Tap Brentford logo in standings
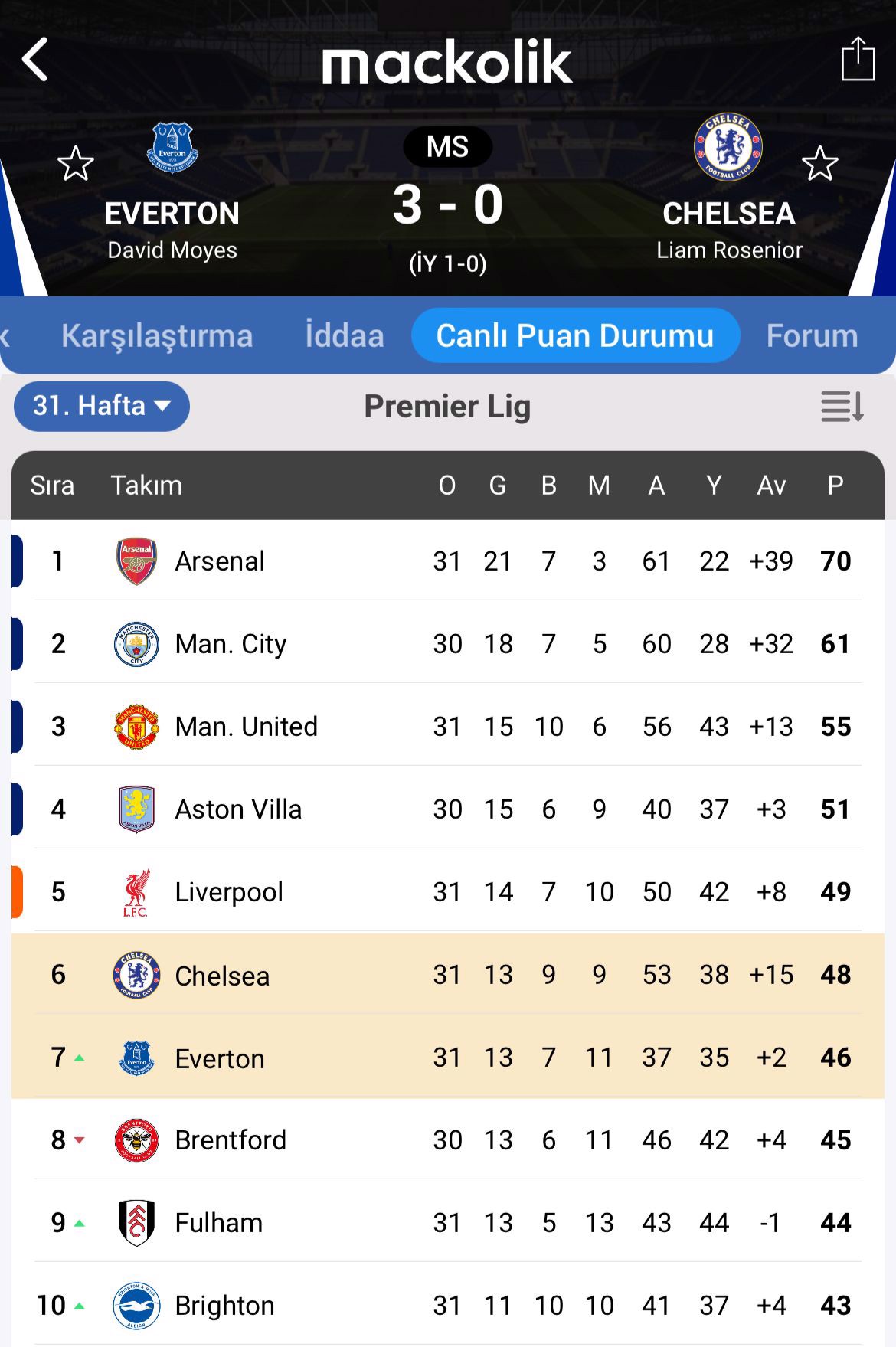Screen dimensions: 896x1347 136,1140
